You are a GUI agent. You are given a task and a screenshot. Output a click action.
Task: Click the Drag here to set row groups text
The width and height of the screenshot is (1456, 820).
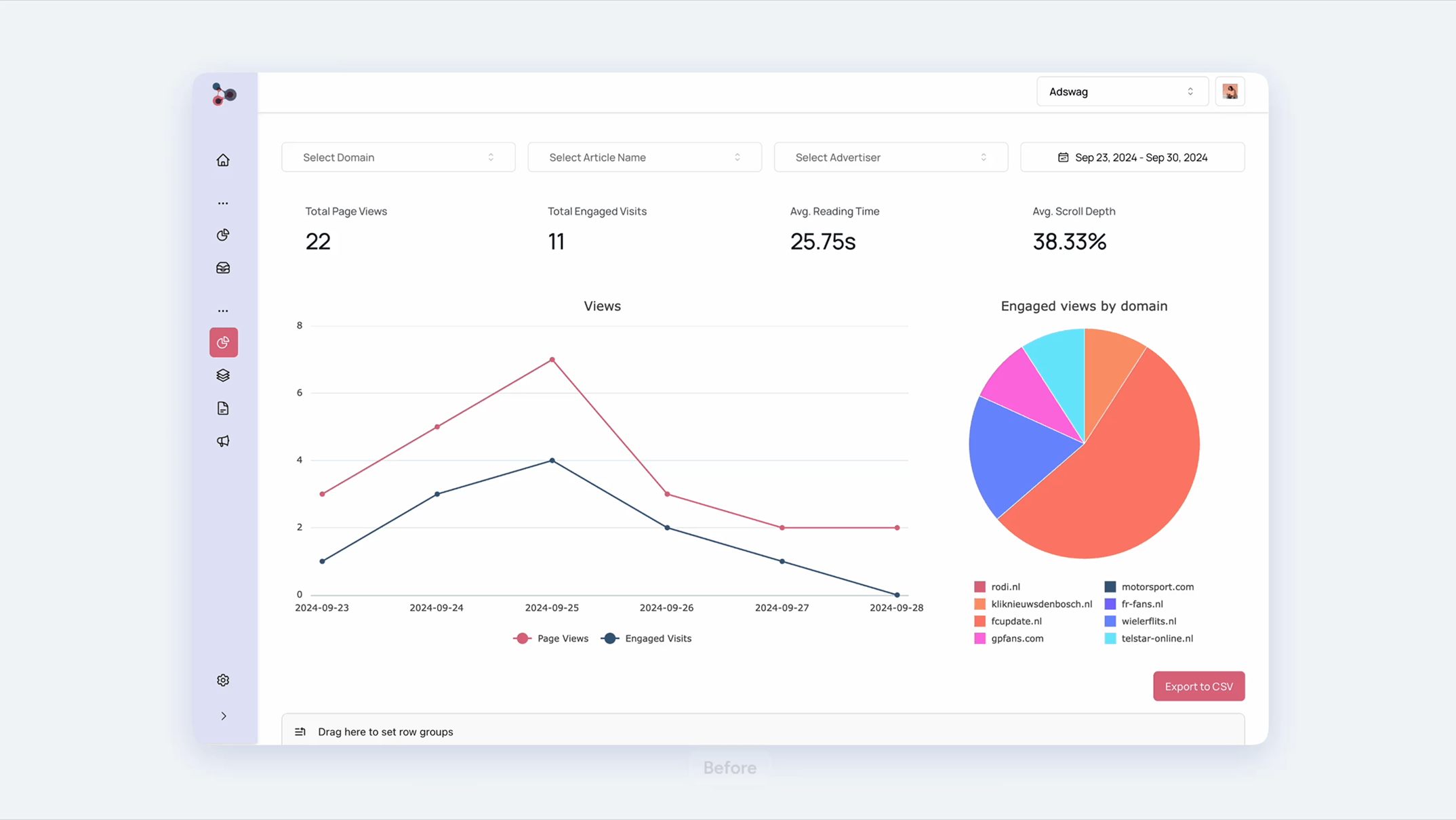(385, 732)
